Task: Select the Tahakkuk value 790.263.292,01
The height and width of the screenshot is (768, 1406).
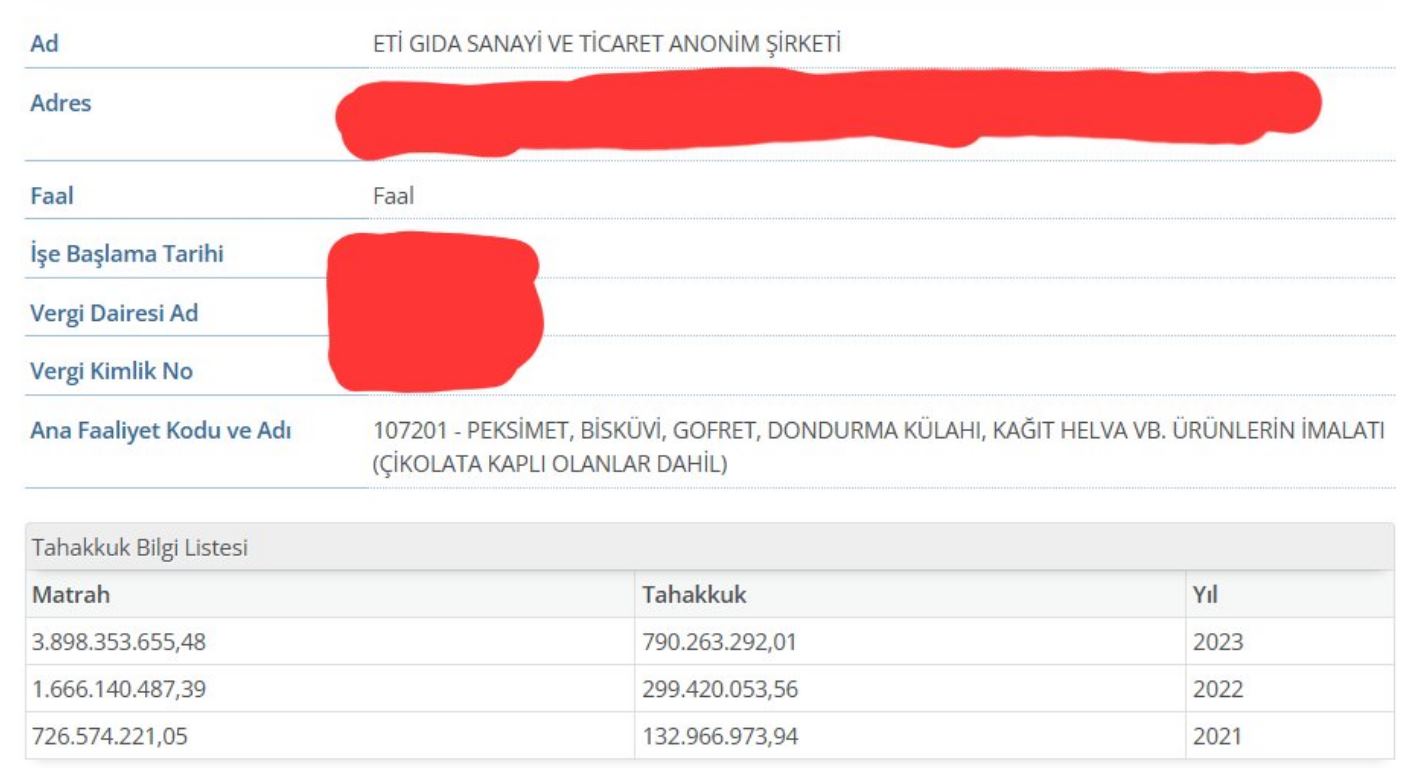Action: pyautogui.click(x=719, y=642)
